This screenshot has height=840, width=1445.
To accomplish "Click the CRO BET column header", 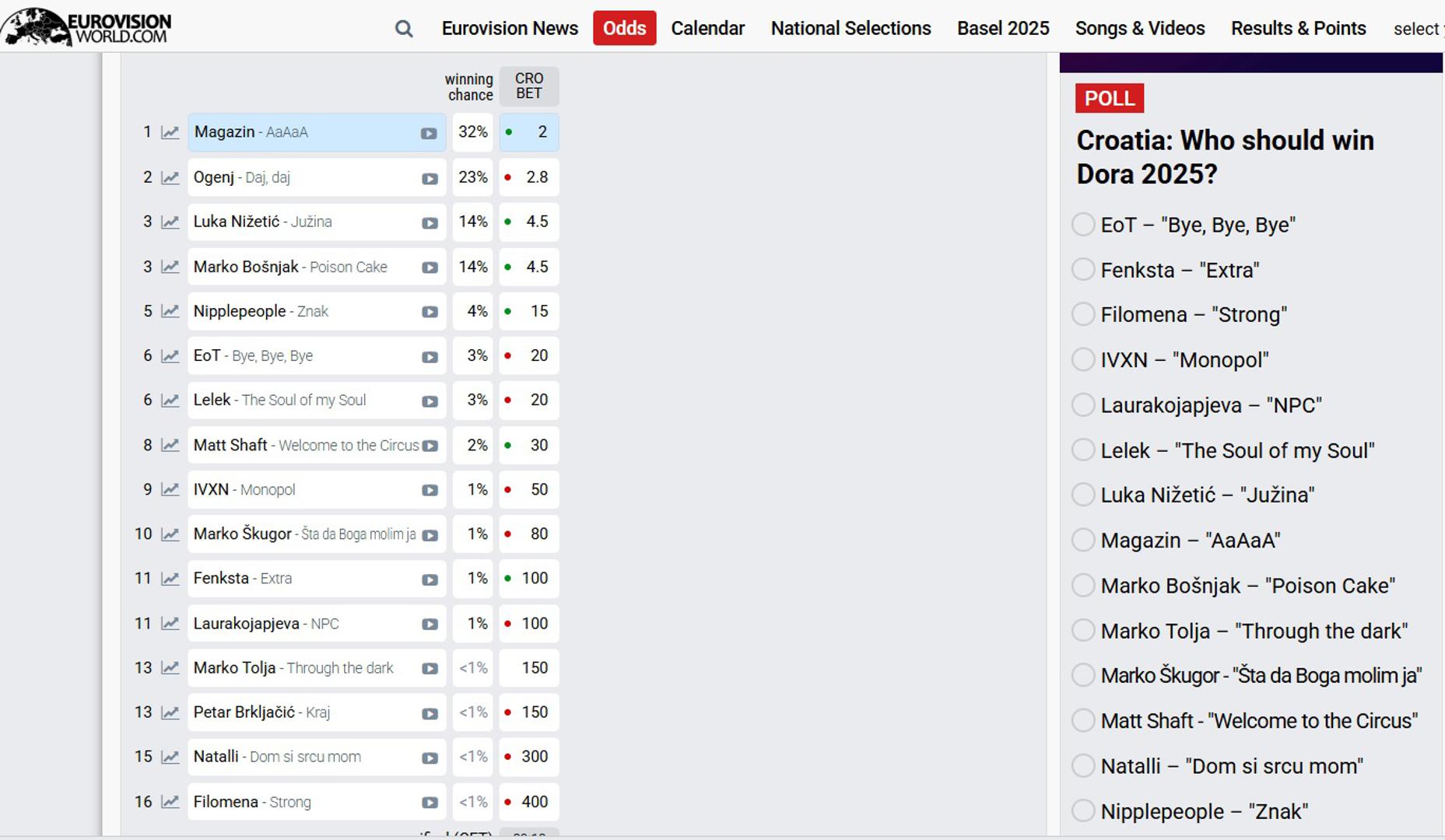I will click(529, 86).
